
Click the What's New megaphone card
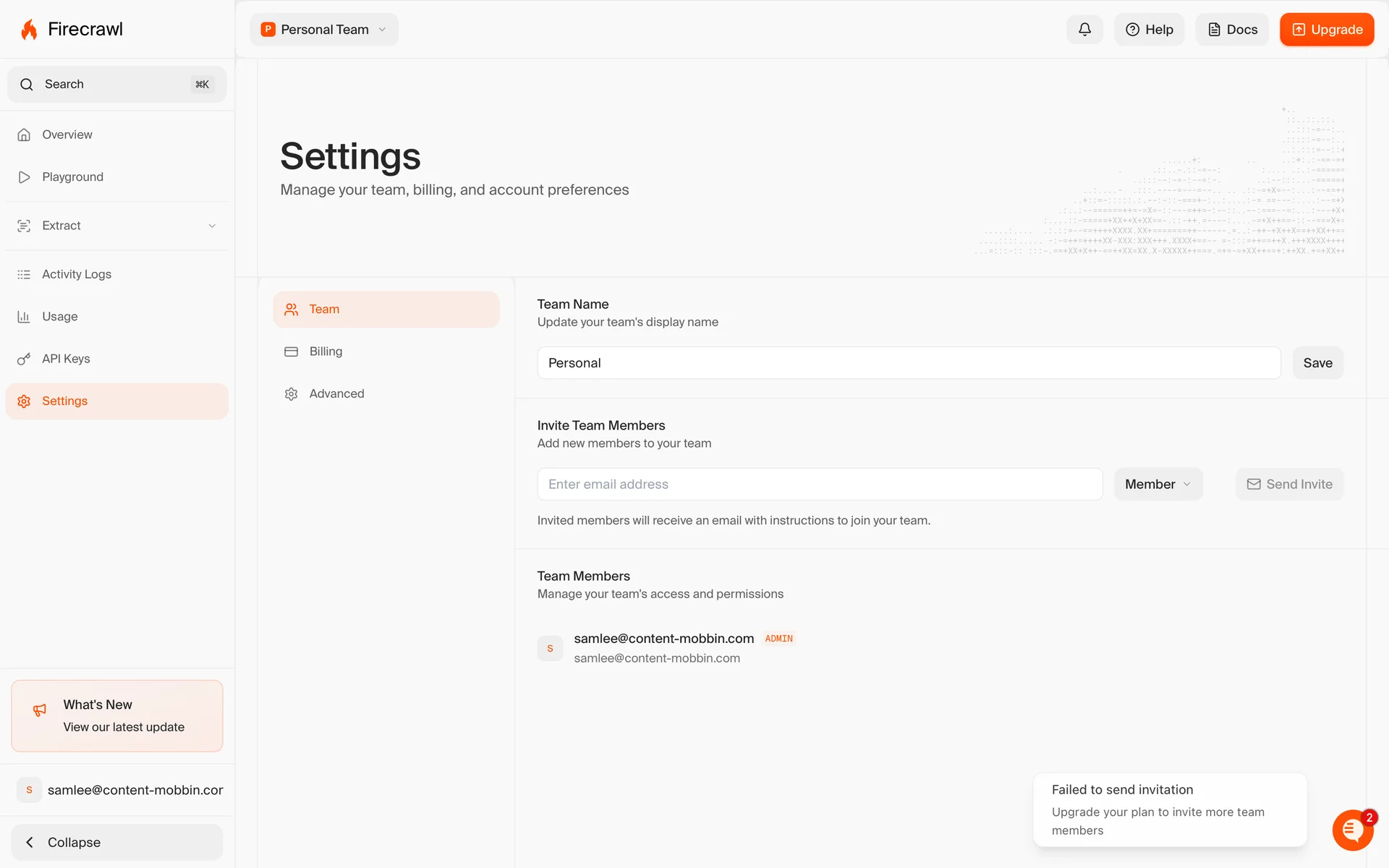pyautogui.click(x=116, y=715)
